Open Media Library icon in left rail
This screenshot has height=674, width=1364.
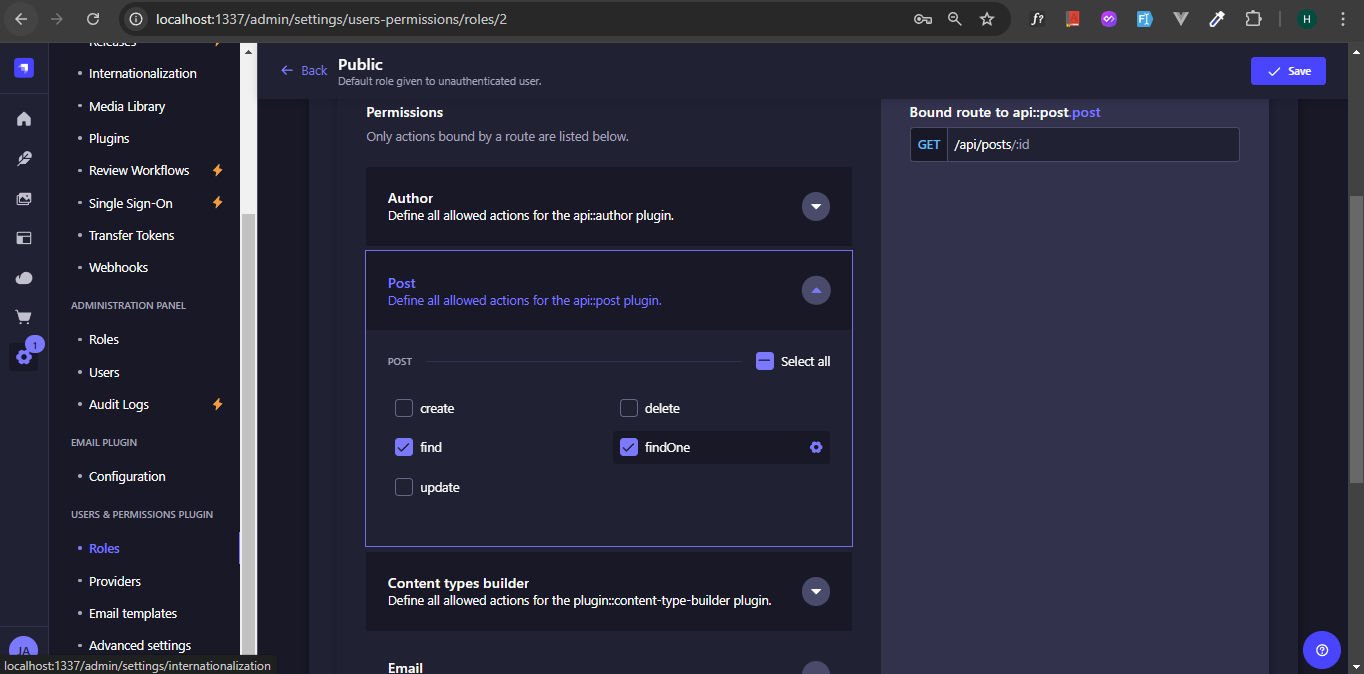[x=24, y=199]
